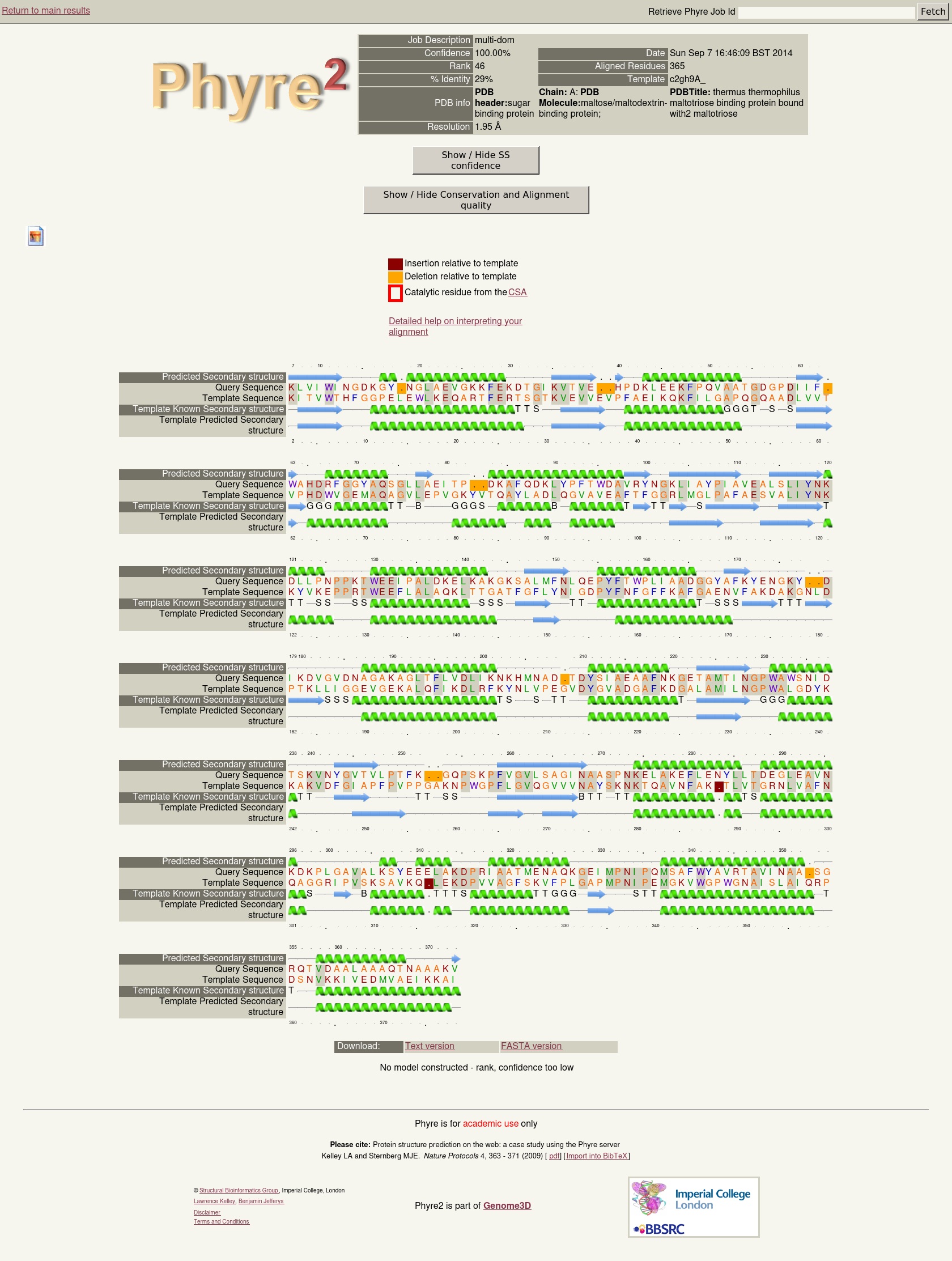Open the Terms and Conditions link

click(221, 1222)
